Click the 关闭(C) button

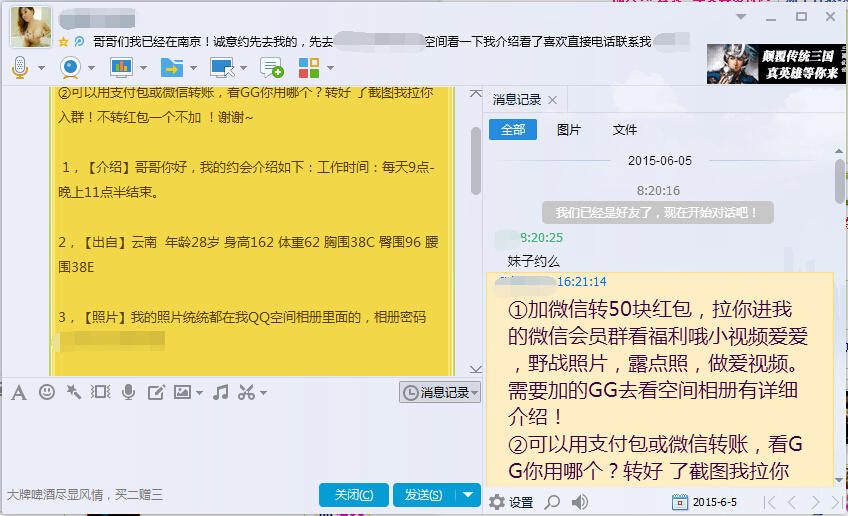tap(354, 495)
